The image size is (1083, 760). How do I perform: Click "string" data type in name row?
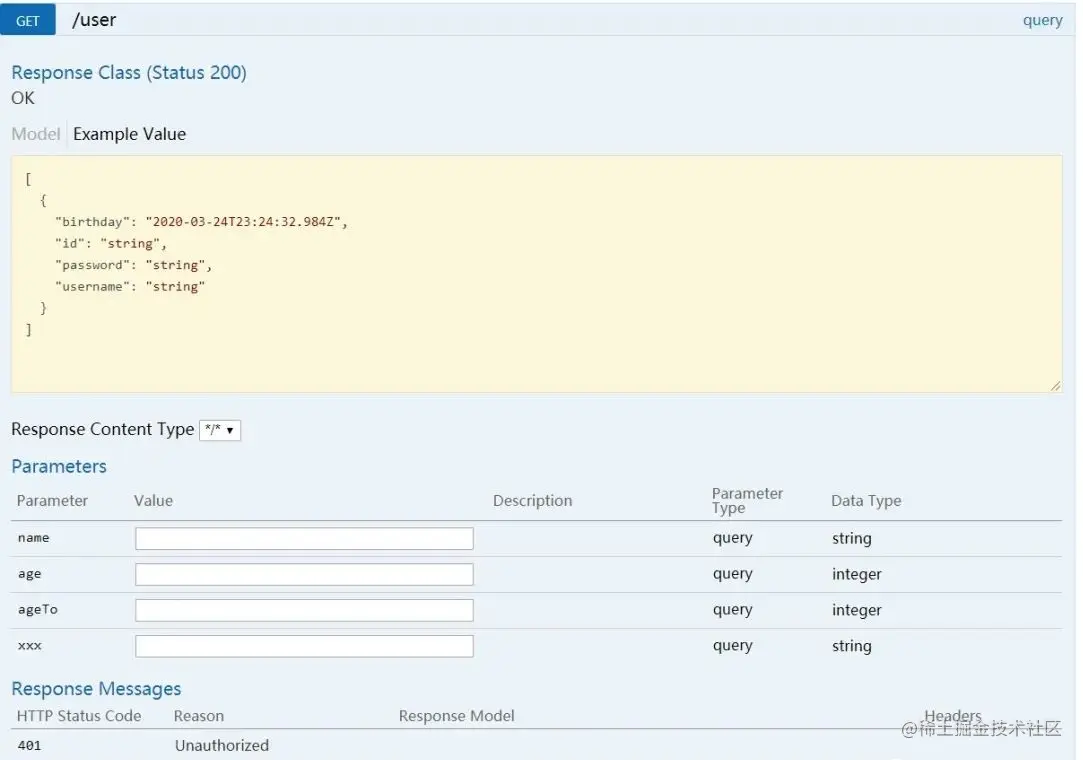pyautogui.click(x=852, y=538)
